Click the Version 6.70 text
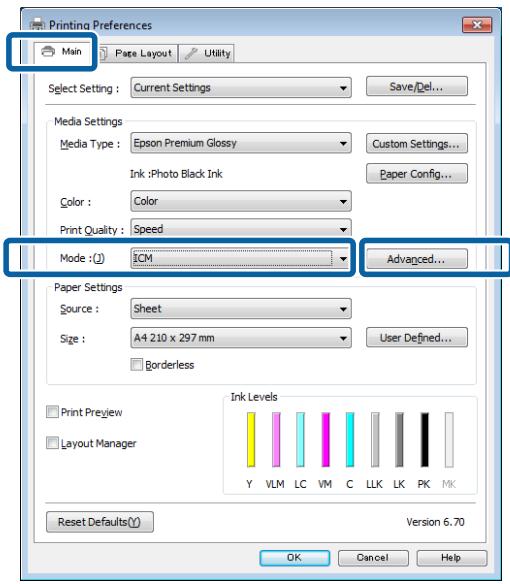The image size is (510, 584). click(x=435, y=522)
